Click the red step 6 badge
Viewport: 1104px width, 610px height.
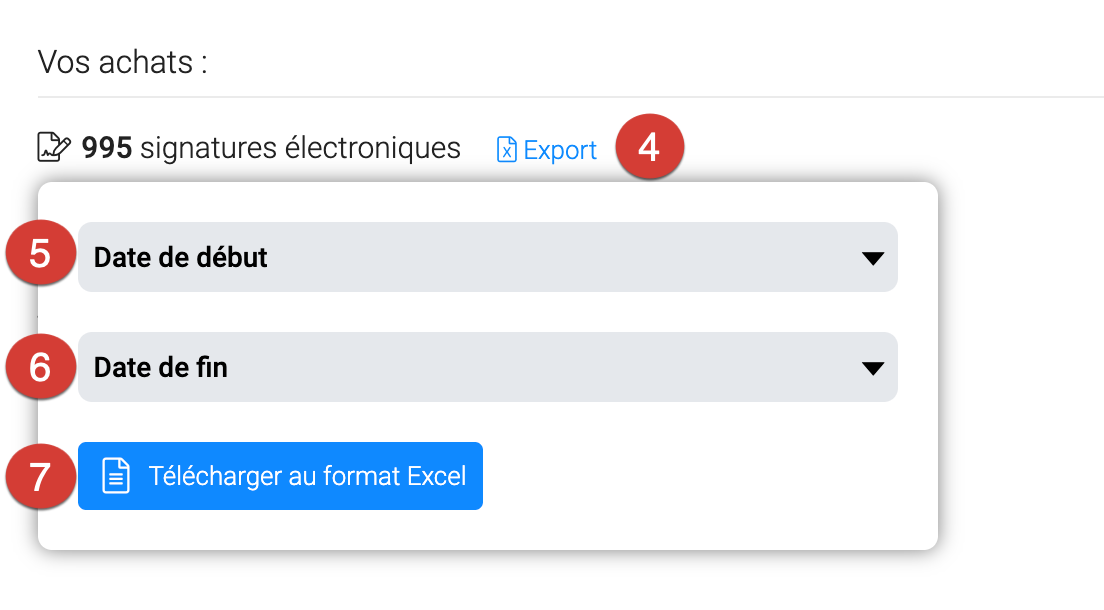[x=40, y=366]
